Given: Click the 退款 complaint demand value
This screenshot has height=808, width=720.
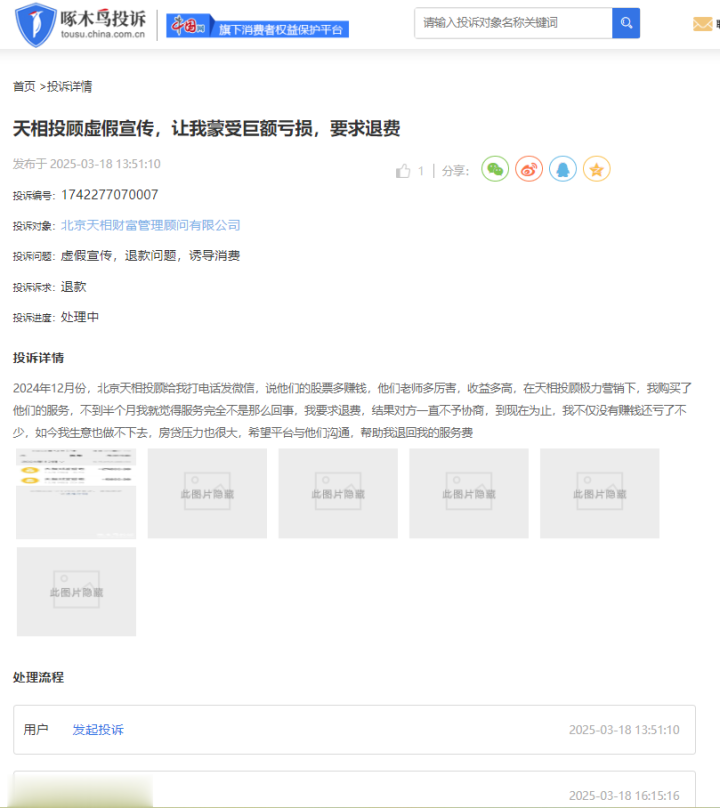Looking at the screenshot, I should tap(74, 287).
